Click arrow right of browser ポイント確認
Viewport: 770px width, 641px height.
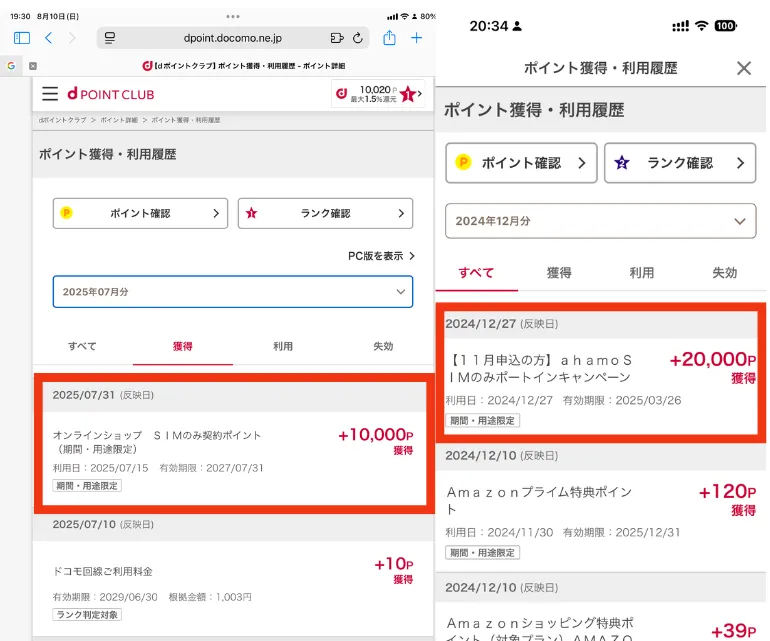pyautogui.click(x=216, y=213)
